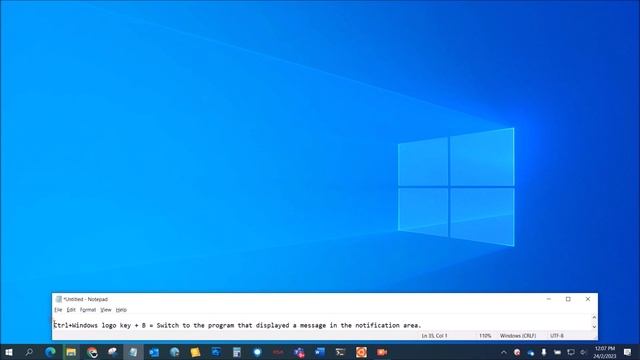Open File Explorer from taskbar
Viewport: 640px width, 360px height.
coord(71,352)
